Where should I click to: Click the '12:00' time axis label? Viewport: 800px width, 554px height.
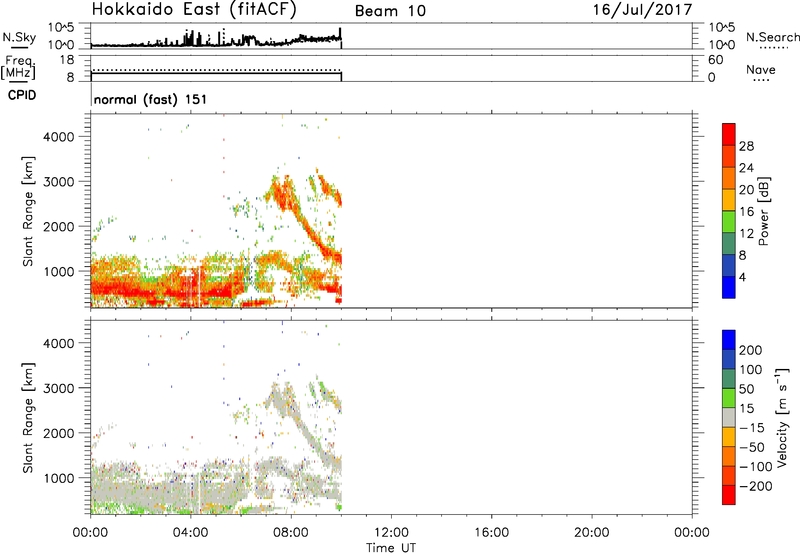click(x=391, y=533)
